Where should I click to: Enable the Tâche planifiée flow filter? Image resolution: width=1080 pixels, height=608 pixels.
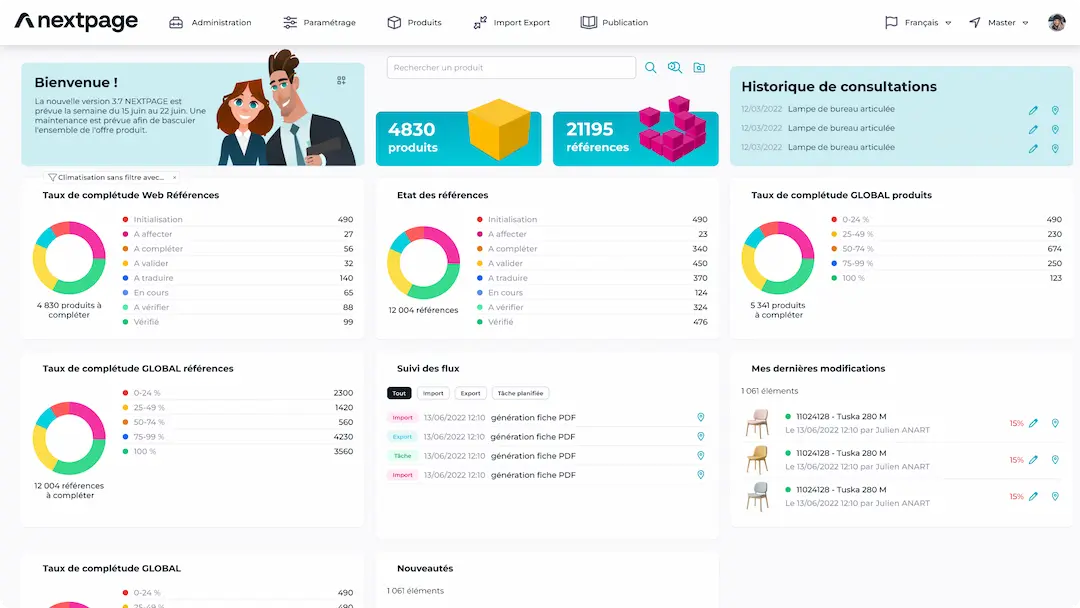click(520, 394)
